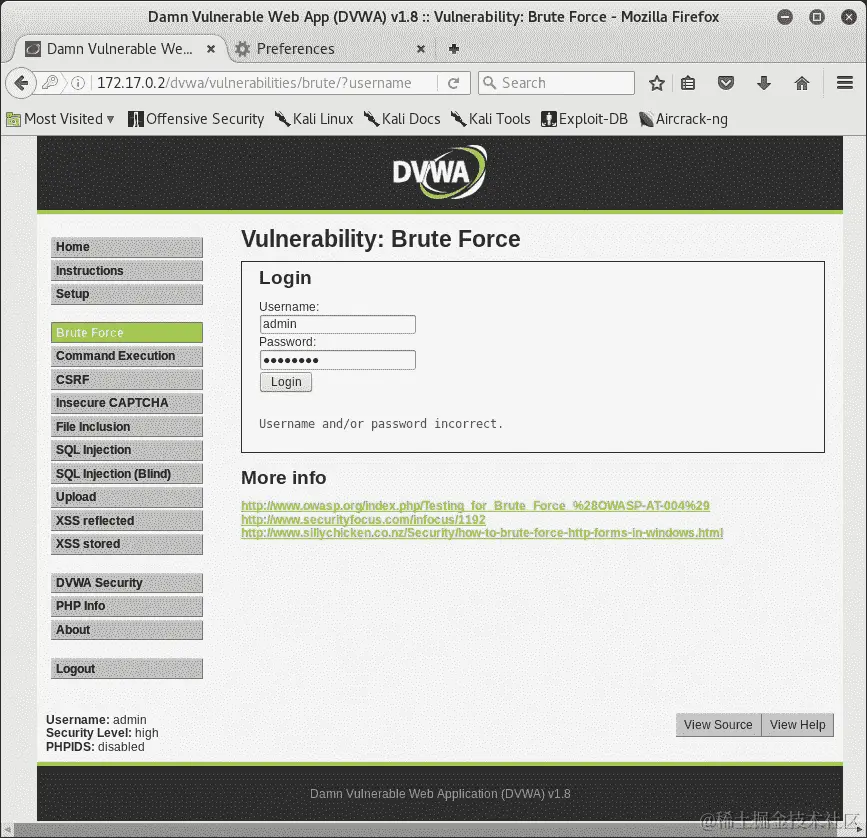Open CSRF vulnerability page
867x838 pixels.
127,380
